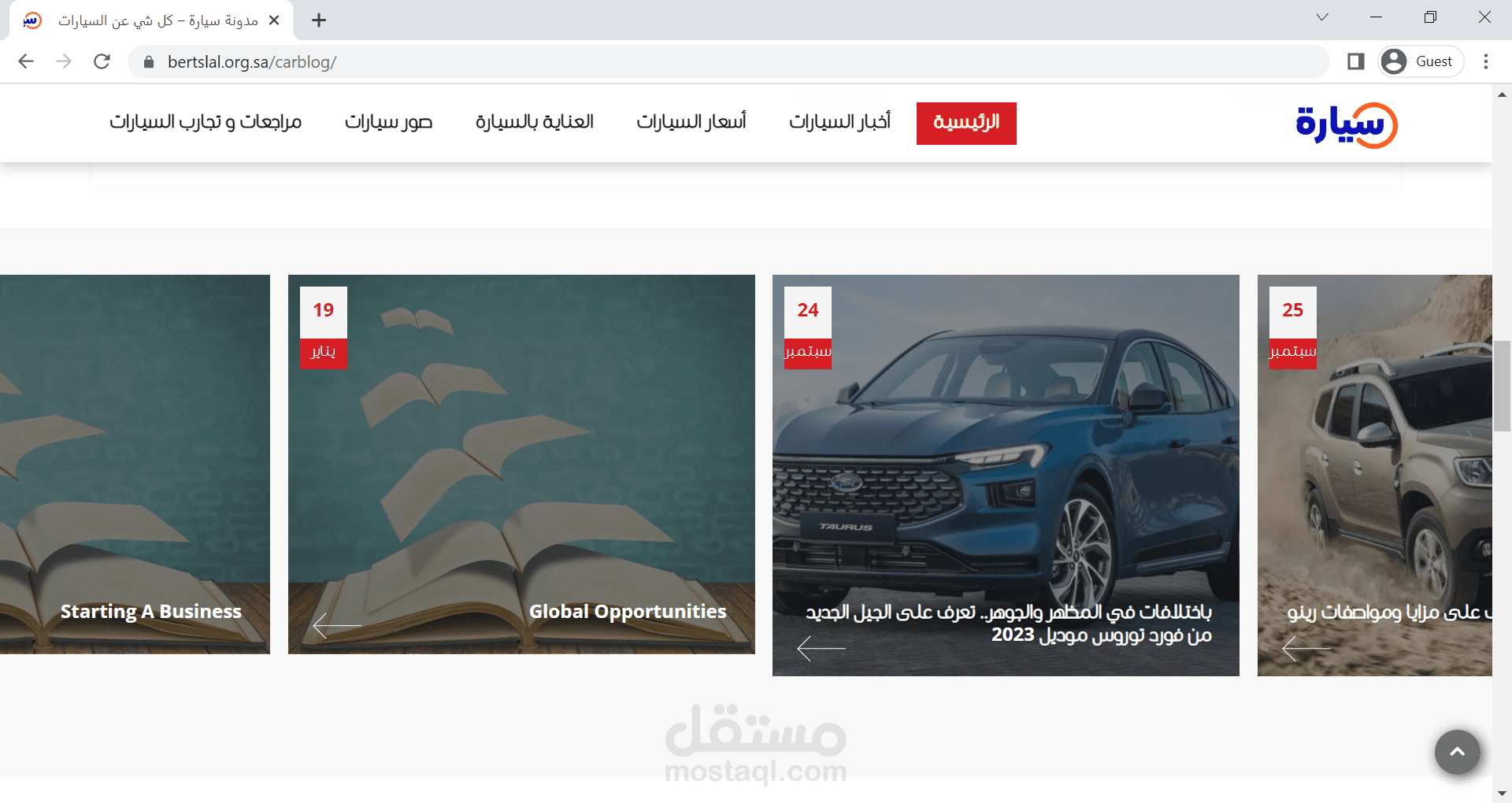The width and height of the screenshot is (1512, 803).
Task: Open the Renault specifications article title
Action: (1390, 612)
